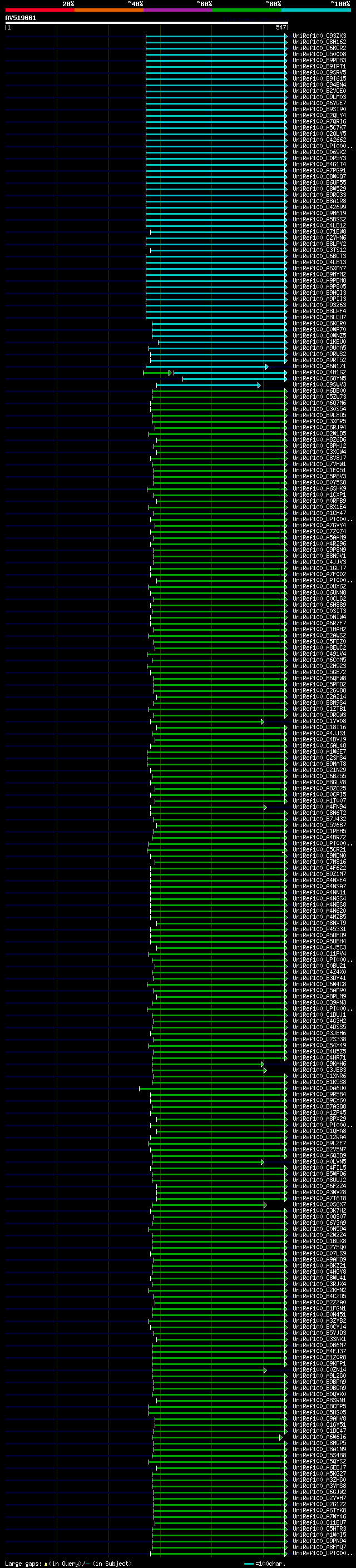
Task: Open hit UniRef100_Q93ZK3
Action: tap(319, 36)
